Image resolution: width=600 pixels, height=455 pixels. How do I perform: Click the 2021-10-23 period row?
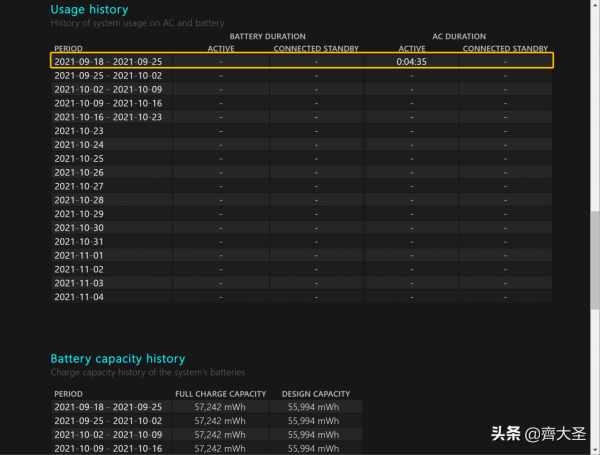click(79, 131)
